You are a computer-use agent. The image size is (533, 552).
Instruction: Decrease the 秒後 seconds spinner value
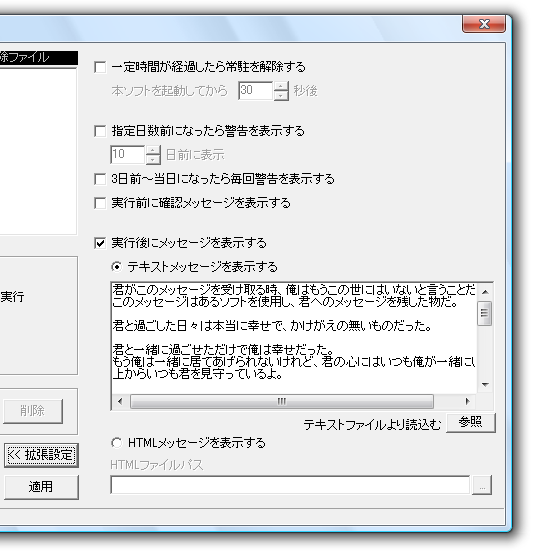[x=281, y=96]
